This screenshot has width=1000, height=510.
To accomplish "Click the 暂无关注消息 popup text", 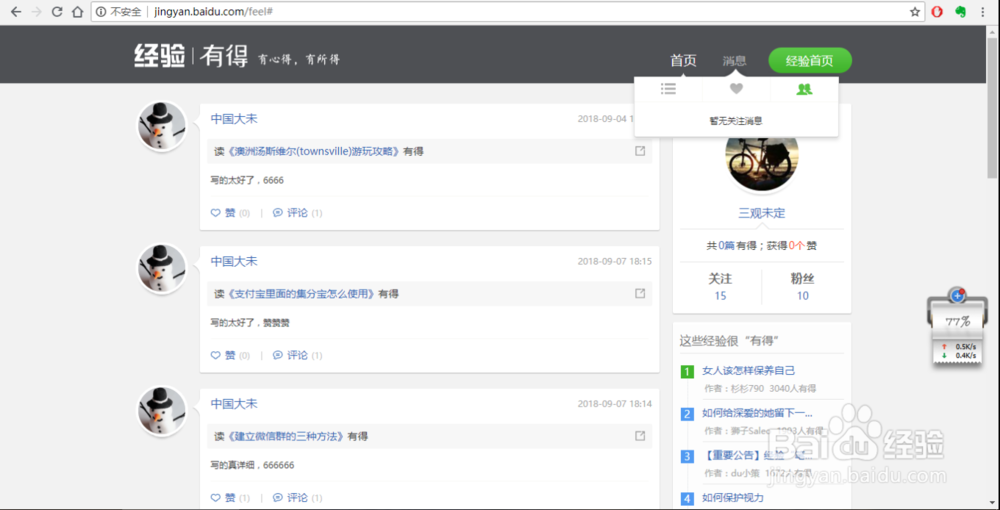I will [736, 120].
